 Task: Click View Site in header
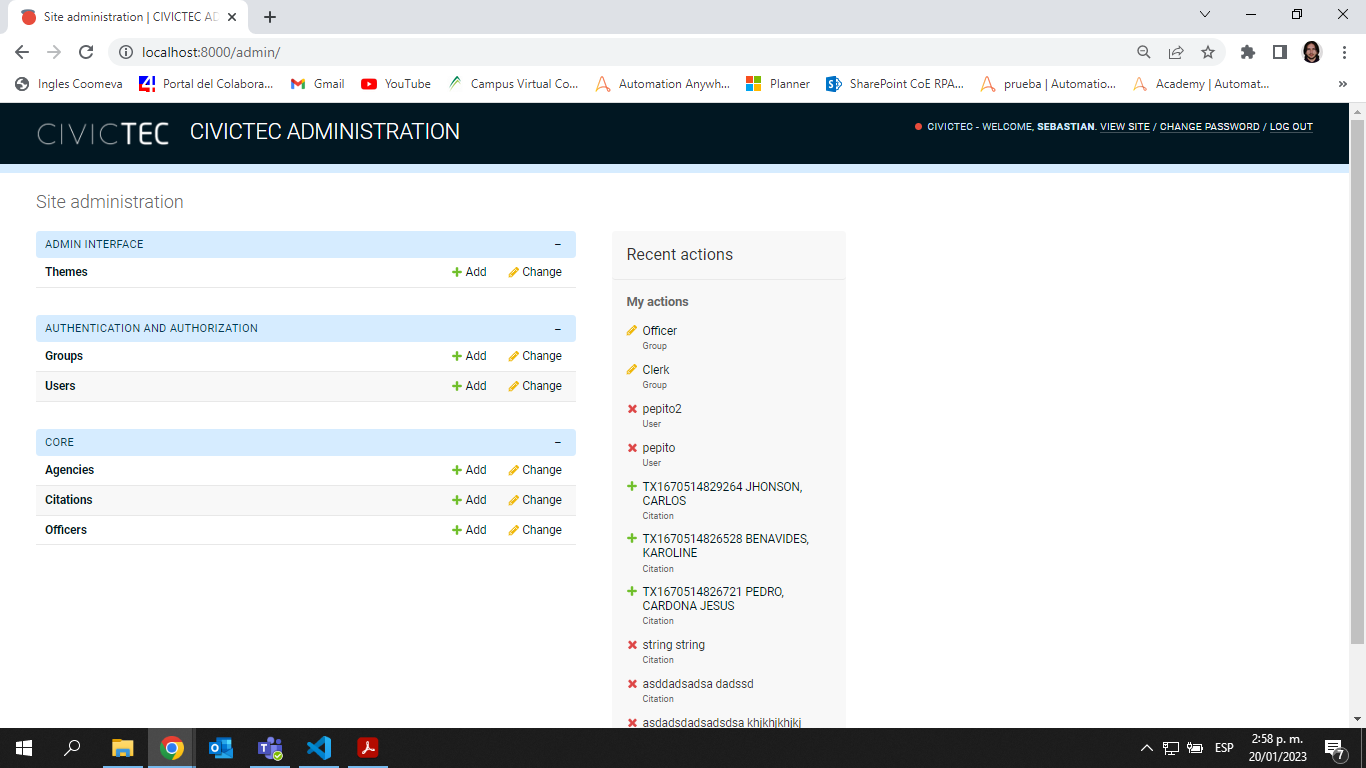click(1125, 127)
